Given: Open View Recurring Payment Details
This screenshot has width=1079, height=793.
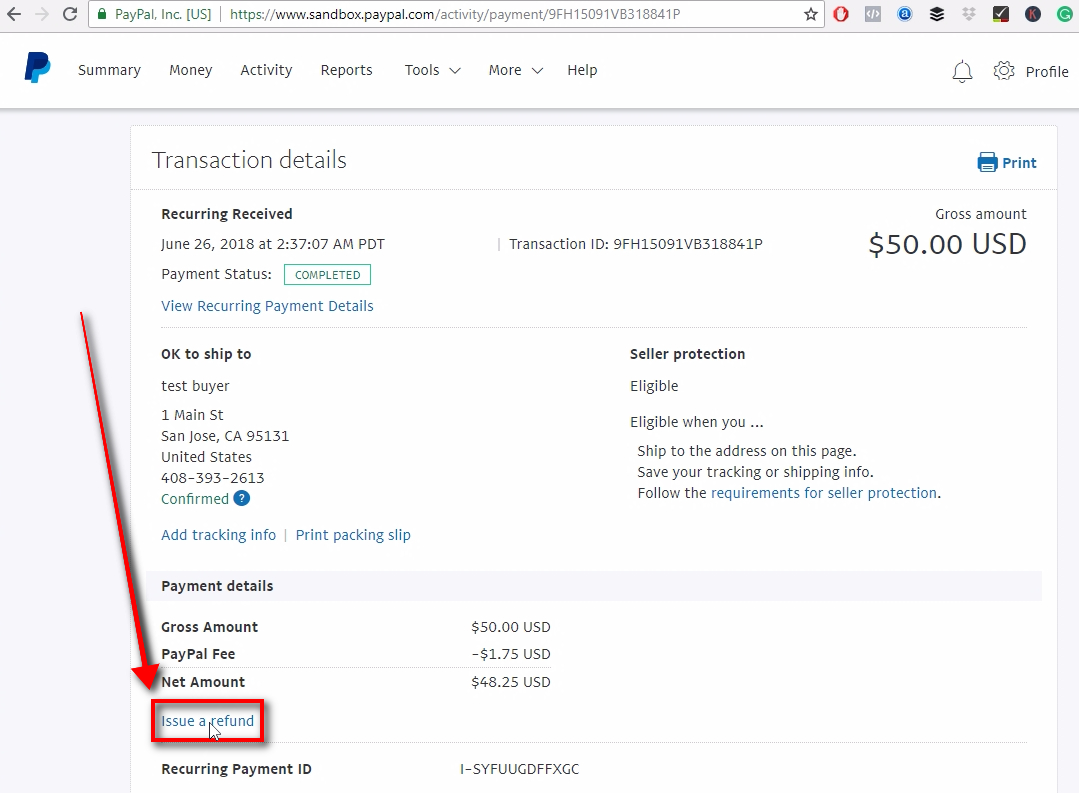Looking at the screenshot, I should tap(267, 306).
